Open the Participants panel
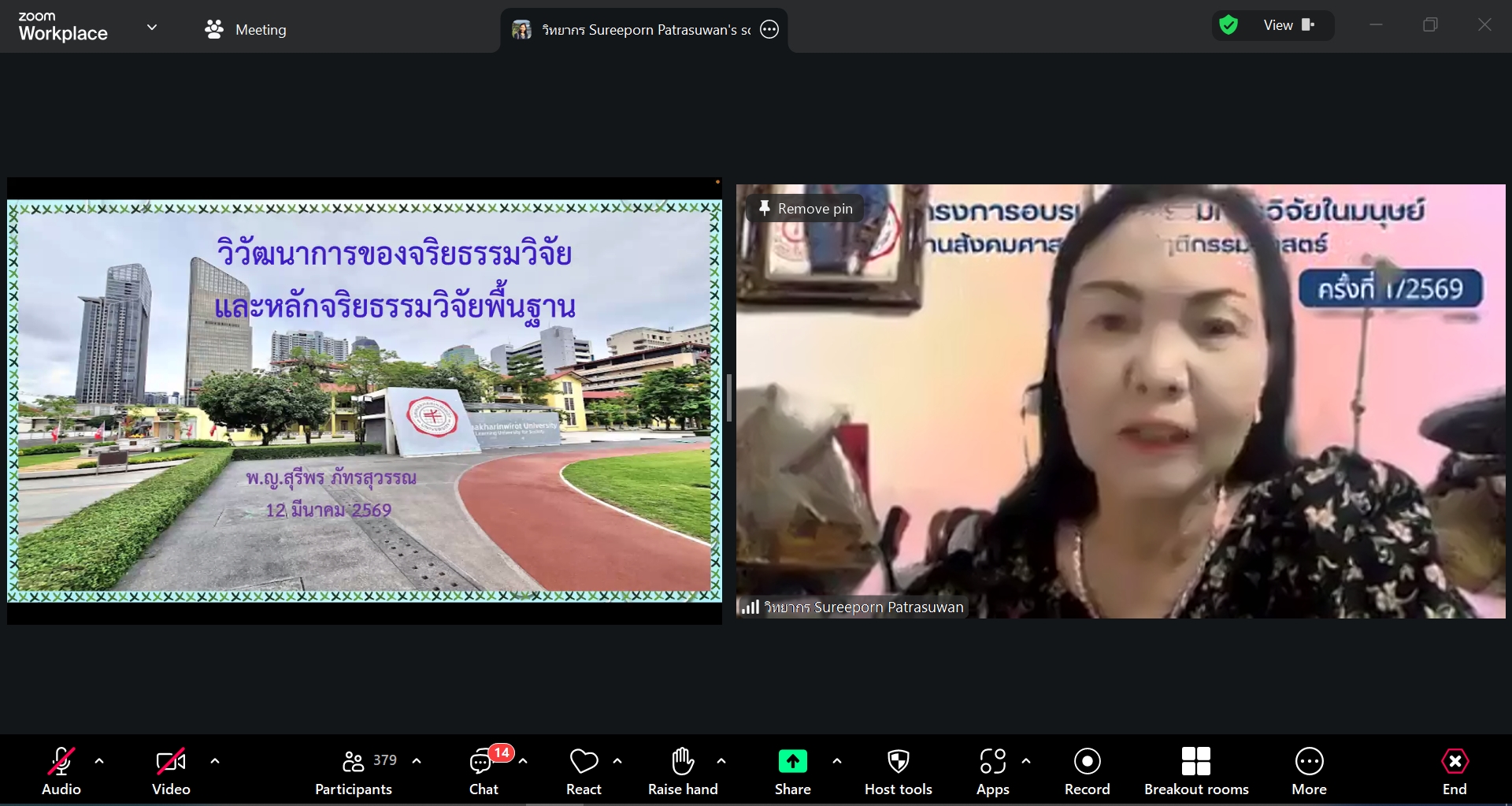Viewport: 1512px width, 806px height. [354, 771]
